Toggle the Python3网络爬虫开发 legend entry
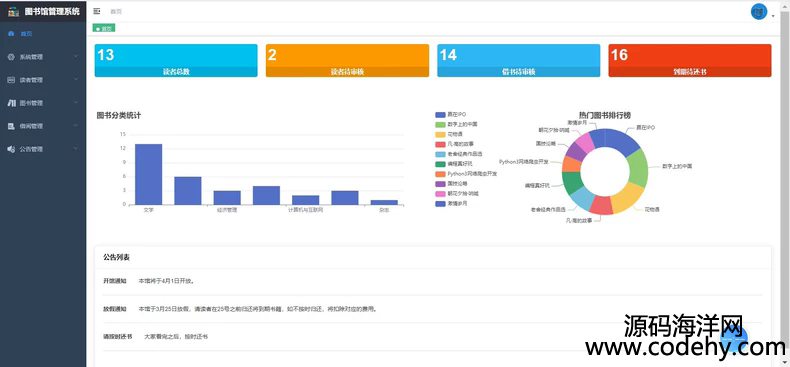This screenshot has height=367, width=790. tap(466, 173)
